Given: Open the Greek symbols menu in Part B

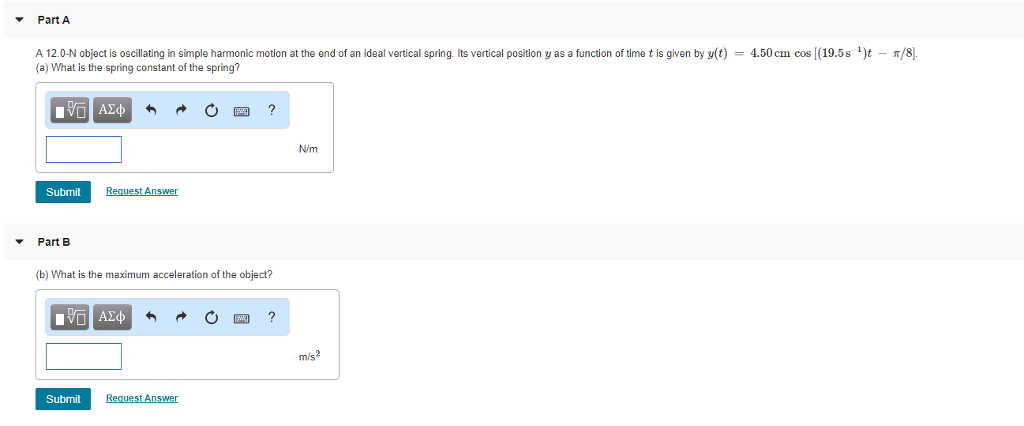Looking at the screenshot, I should click(111, 318).
